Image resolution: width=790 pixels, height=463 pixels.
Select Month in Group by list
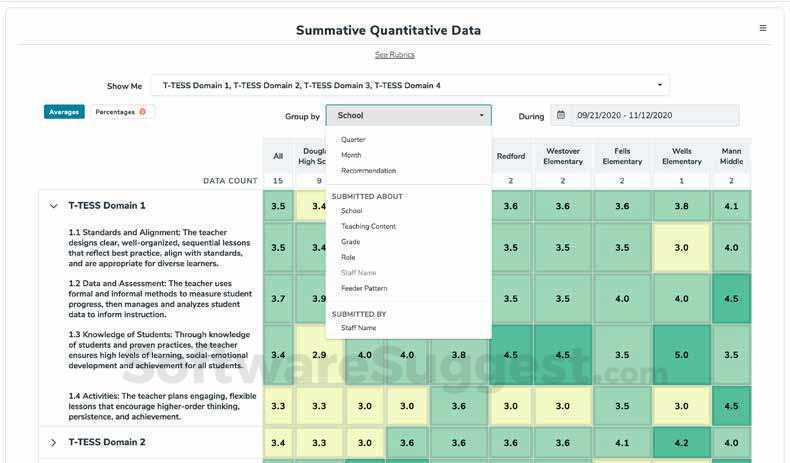[x=351, y=155]
